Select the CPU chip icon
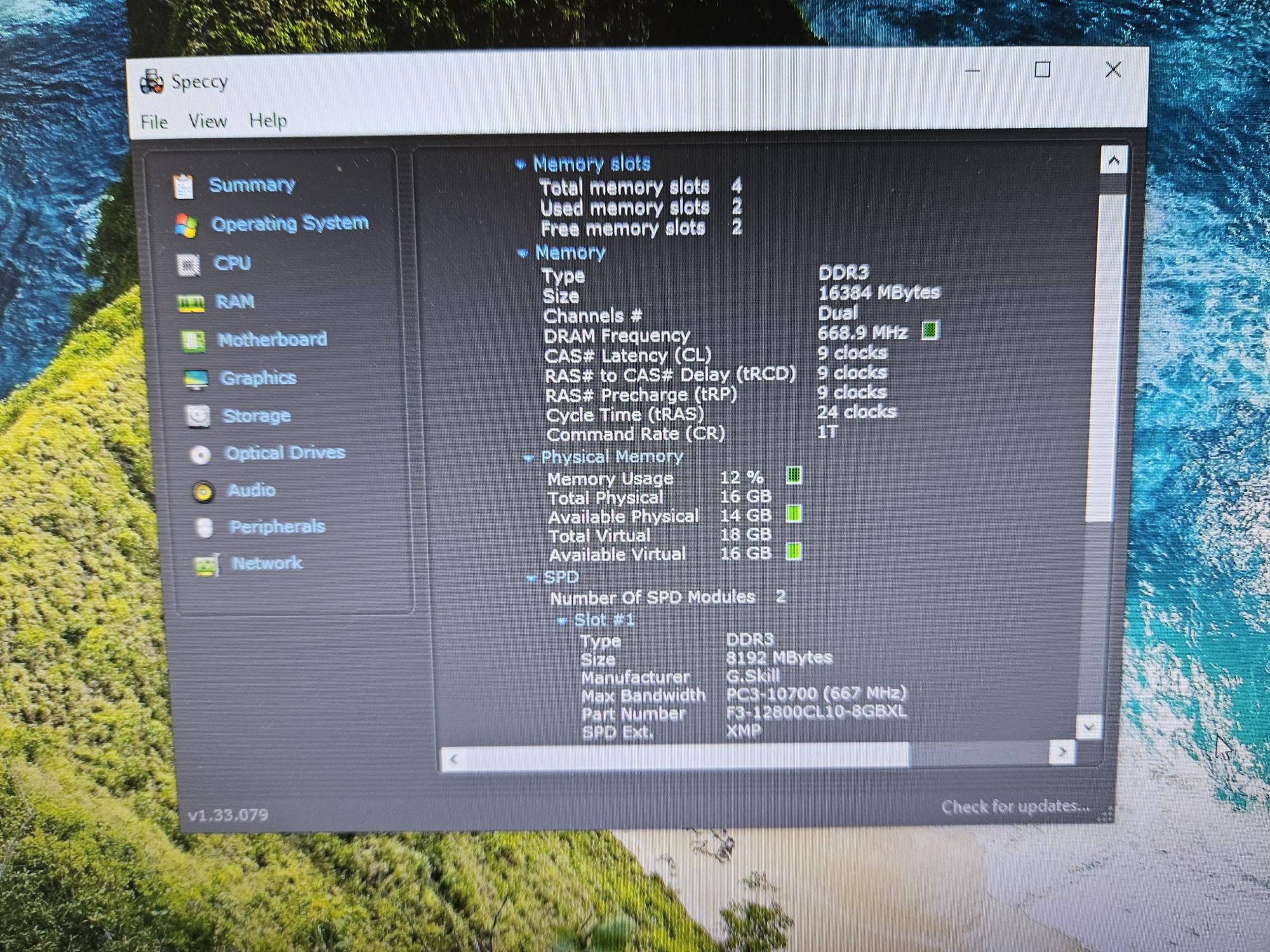1270x952 pixels. (x=188, y=265)
